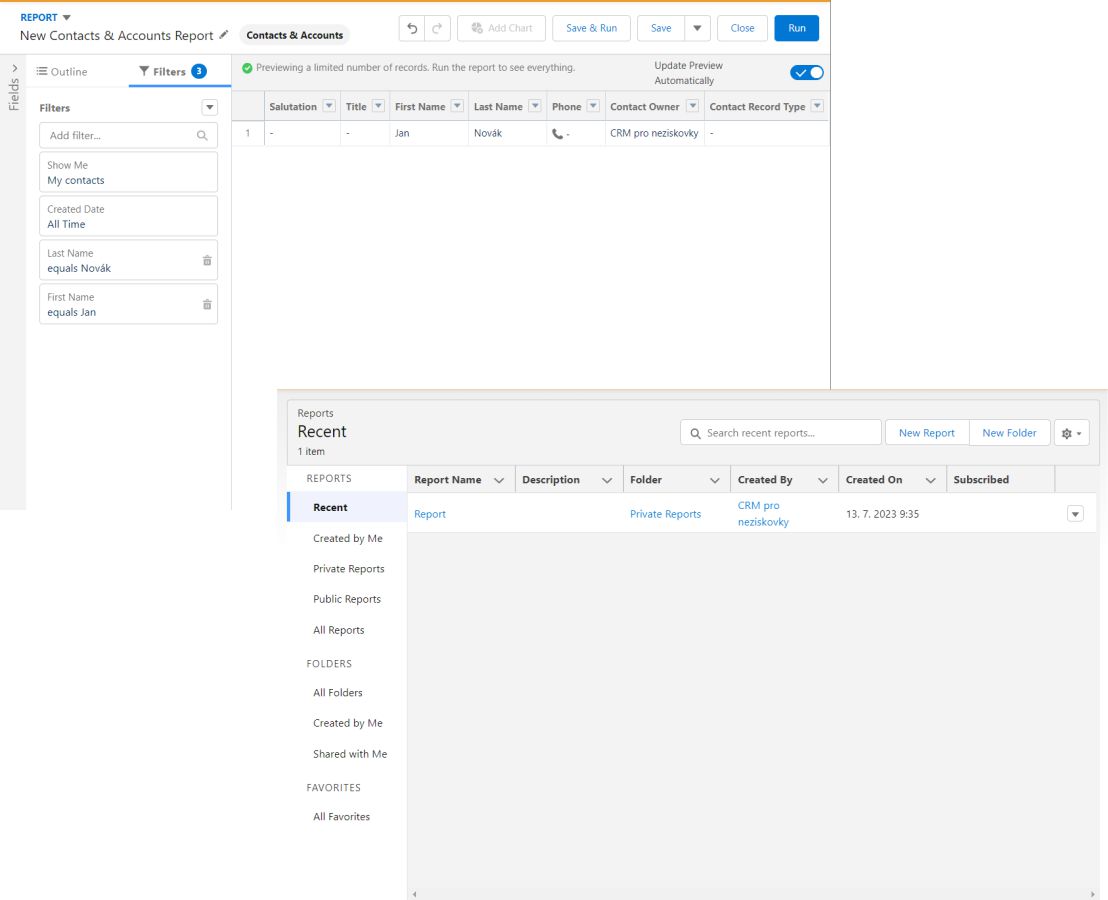Viewport: 1108px width, 900px height.
Task: Click the reports list settings gear icon
Action: click(1071, 433)
